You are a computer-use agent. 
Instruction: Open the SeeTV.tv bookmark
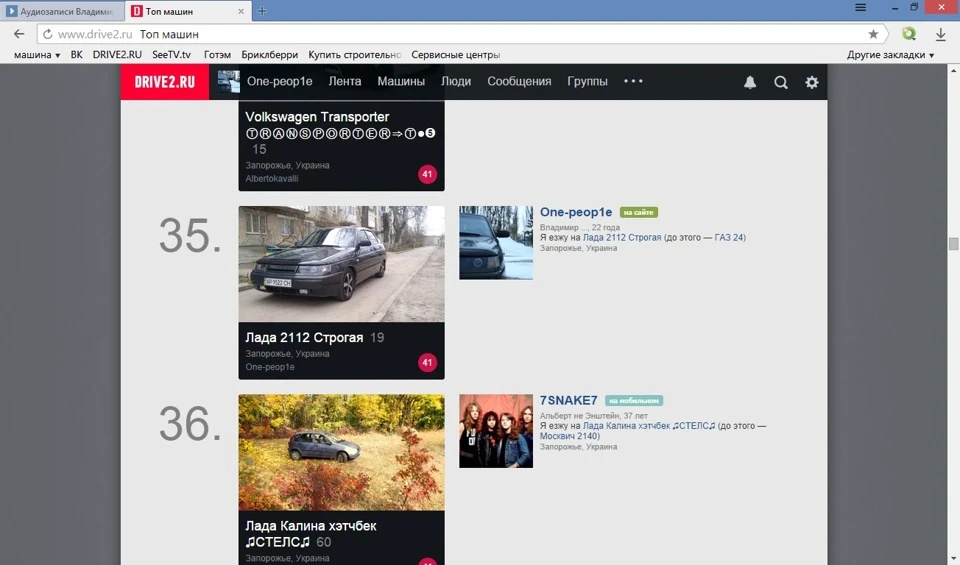171,54
